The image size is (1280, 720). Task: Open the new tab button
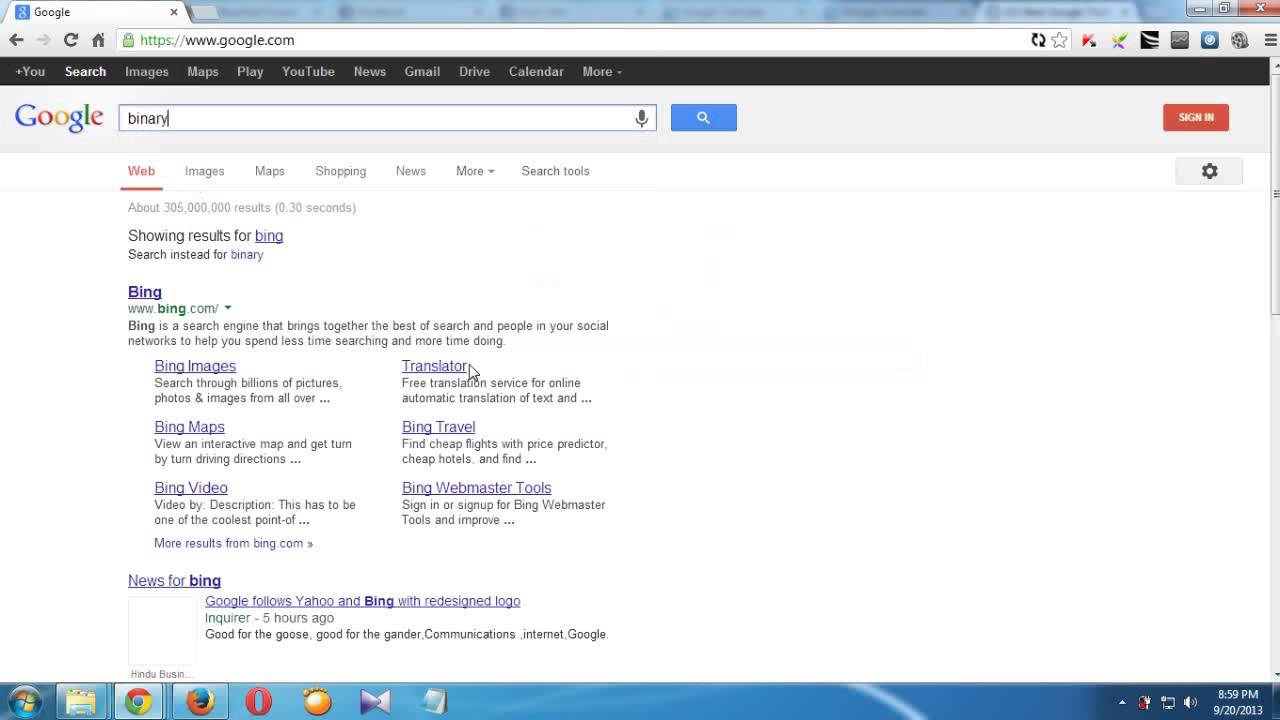click(204, 12)
